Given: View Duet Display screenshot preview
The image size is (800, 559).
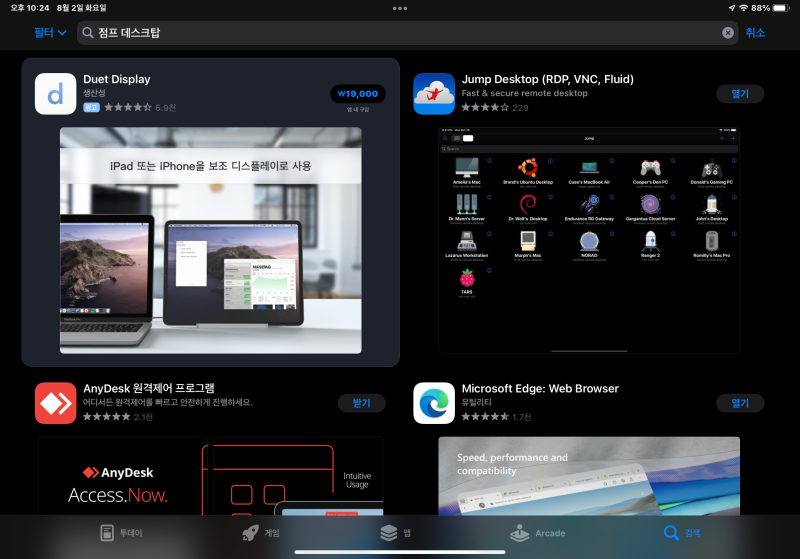Looking at the screenshot, I should pos(211,240).
